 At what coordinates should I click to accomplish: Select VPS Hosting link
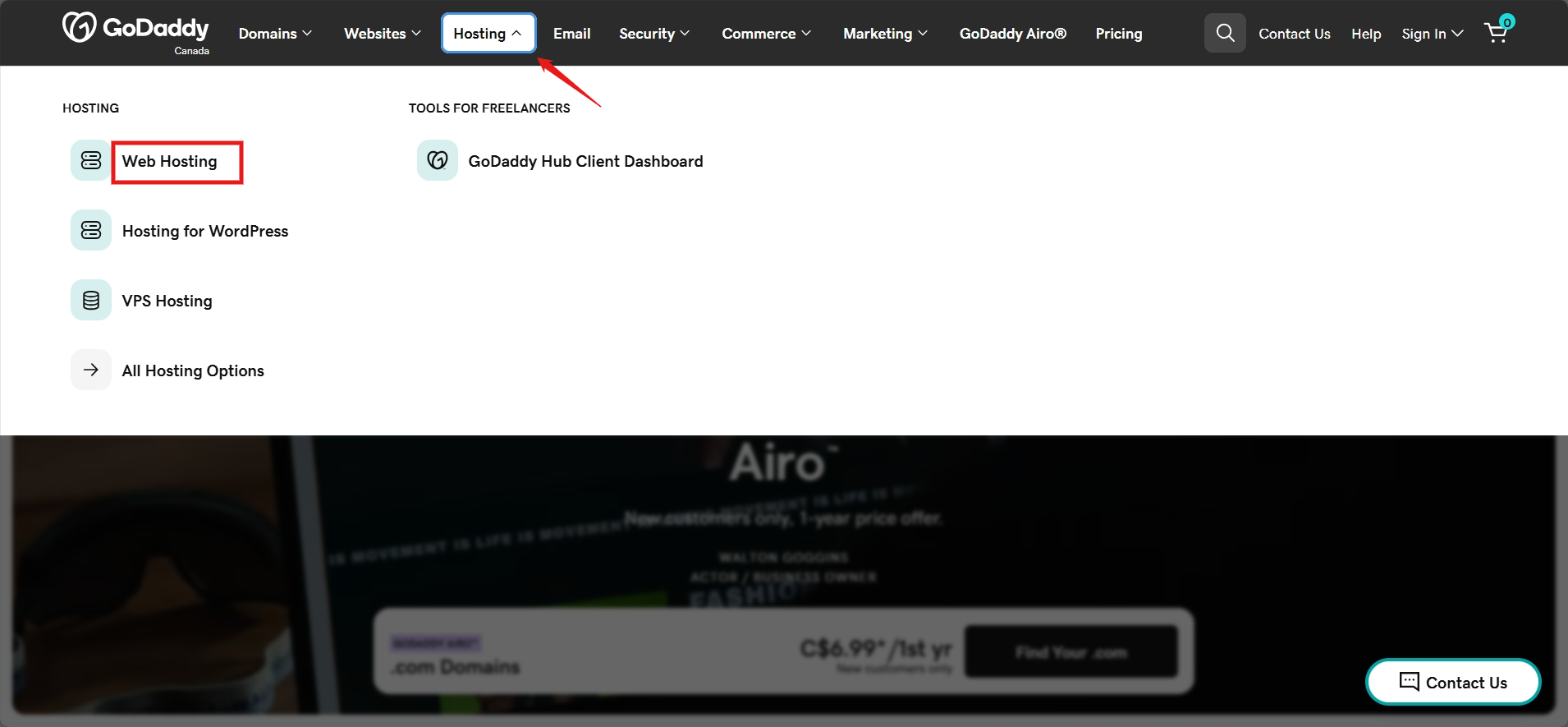[167, 301]
